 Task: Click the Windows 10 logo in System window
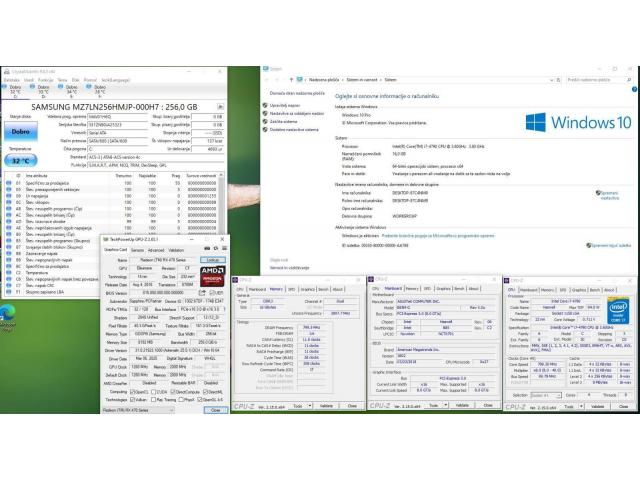578,122
